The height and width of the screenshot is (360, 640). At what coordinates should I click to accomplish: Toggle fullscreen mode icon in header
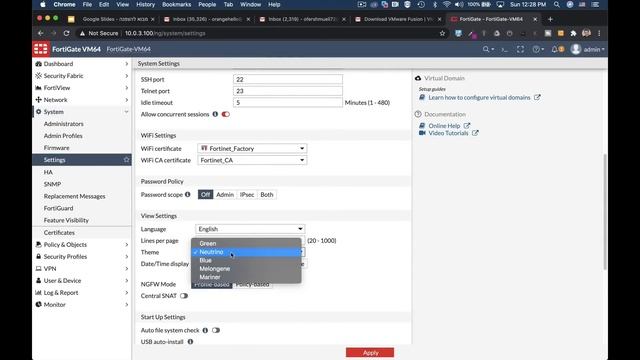point(520,49)
